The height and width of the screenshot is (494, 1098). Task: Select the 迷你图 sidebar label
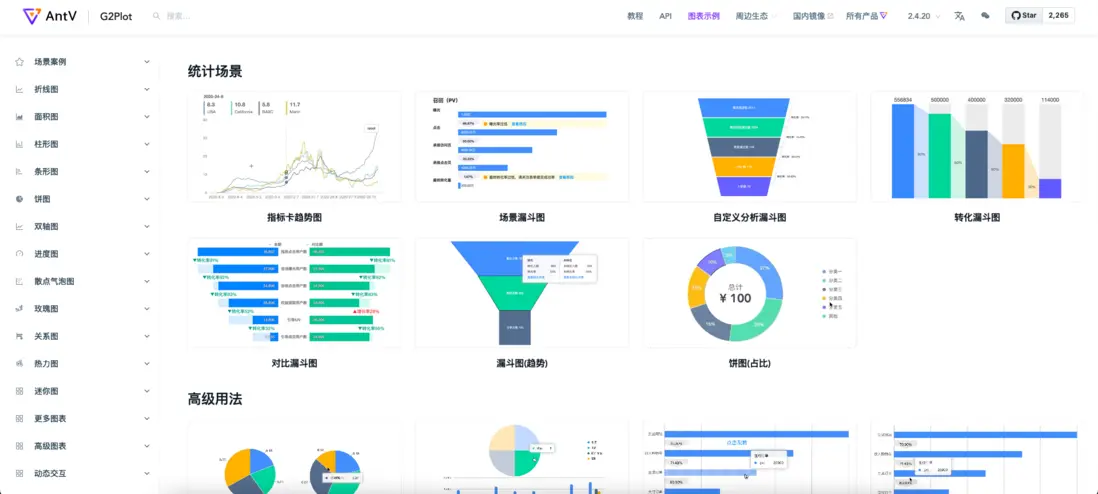46,391
